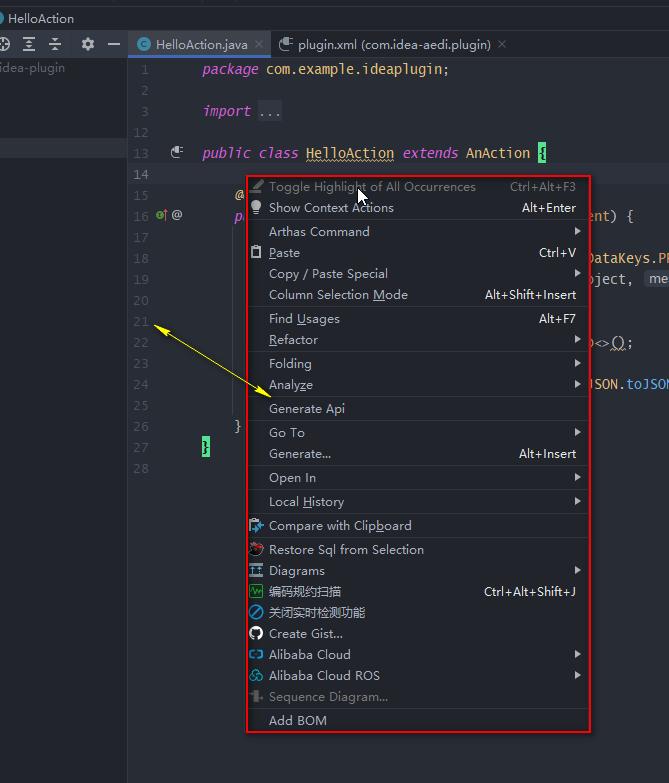
Task: Select Generate Api from context menu
Action: pyautogui.click(x=418, y=408)
